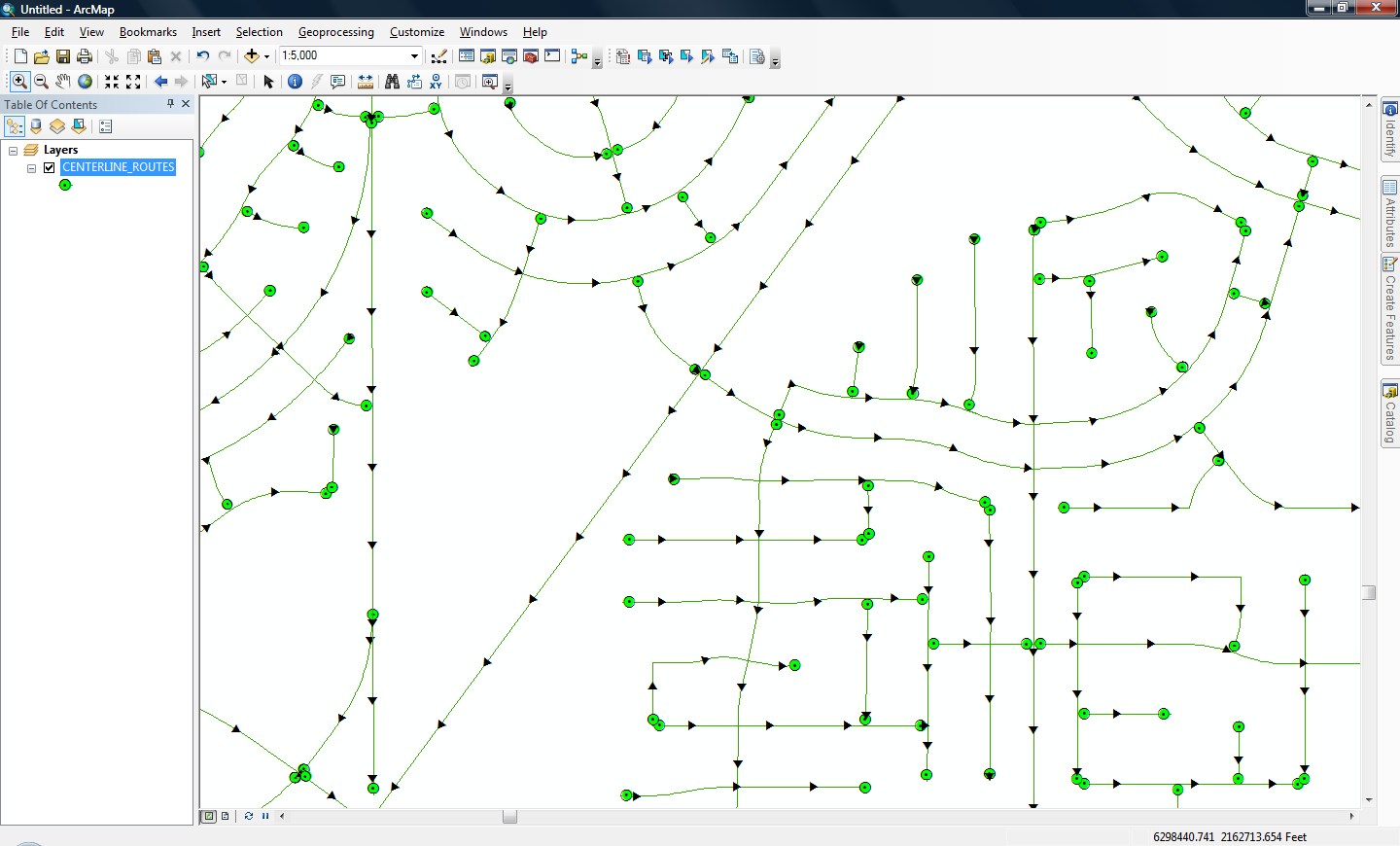Select List By Visibility in TOC
The width and height of the screenshot is (1400, 846).
tap(57, 126)
